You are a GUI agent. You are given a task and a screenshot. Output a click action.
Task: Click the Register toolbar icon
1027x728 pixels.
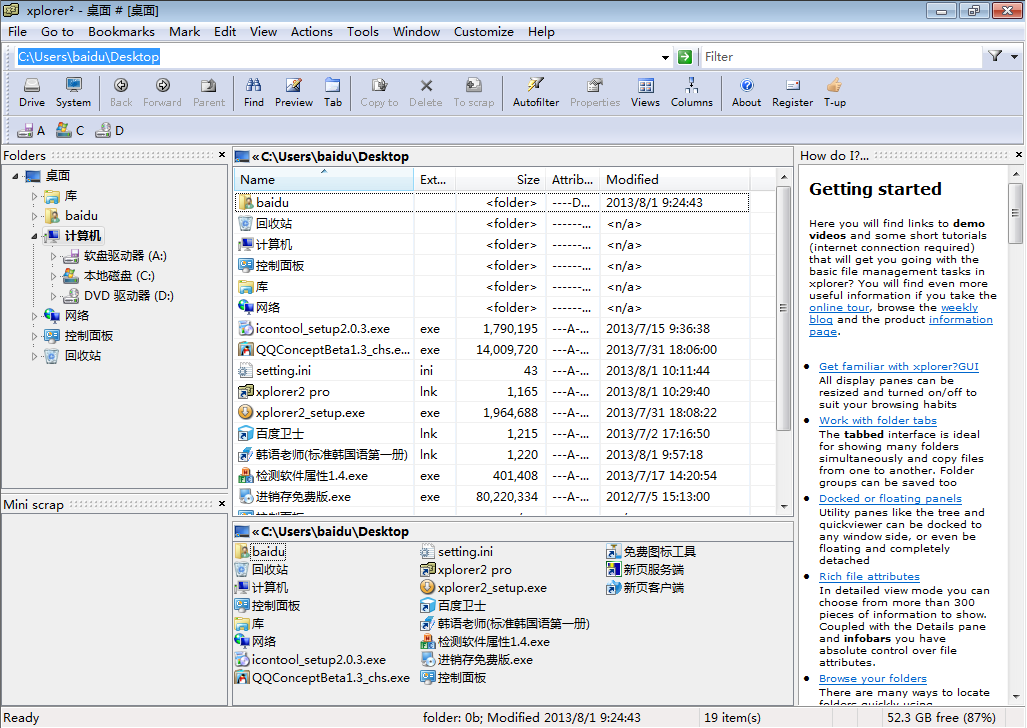(x=793, y=92)
